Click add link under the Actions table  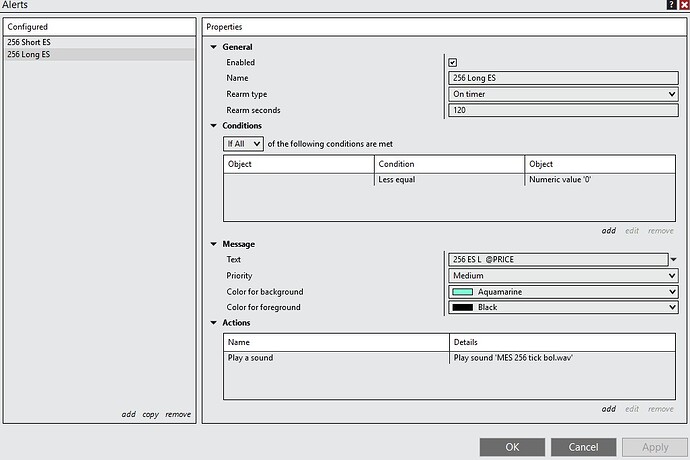pyautogui.click(x=609, y=409)
